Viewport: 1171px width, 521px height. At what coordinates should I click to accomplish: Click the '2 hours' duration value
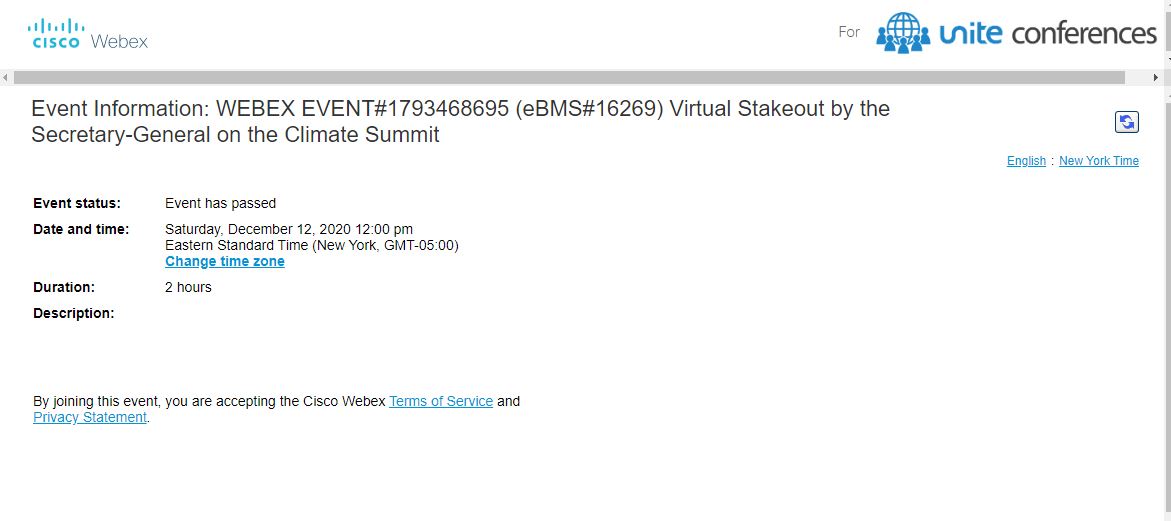(x=188, y=287)
